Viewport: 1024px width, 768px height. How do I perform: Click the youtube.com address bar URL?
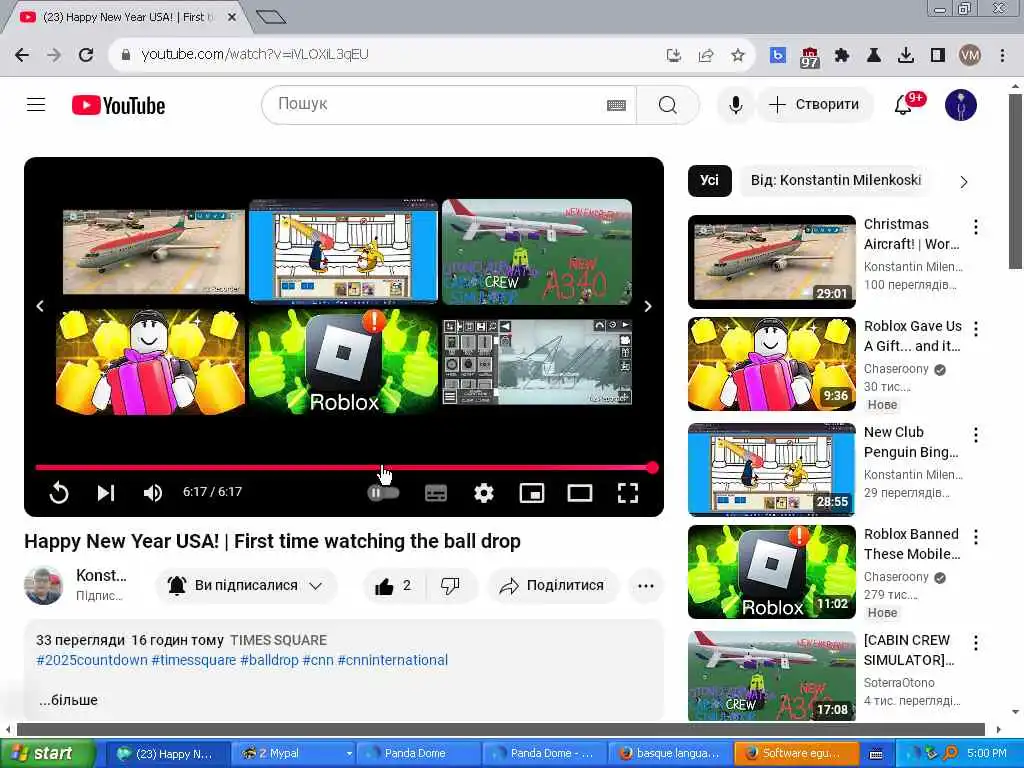pyautogui.click(x=255, y=55)
